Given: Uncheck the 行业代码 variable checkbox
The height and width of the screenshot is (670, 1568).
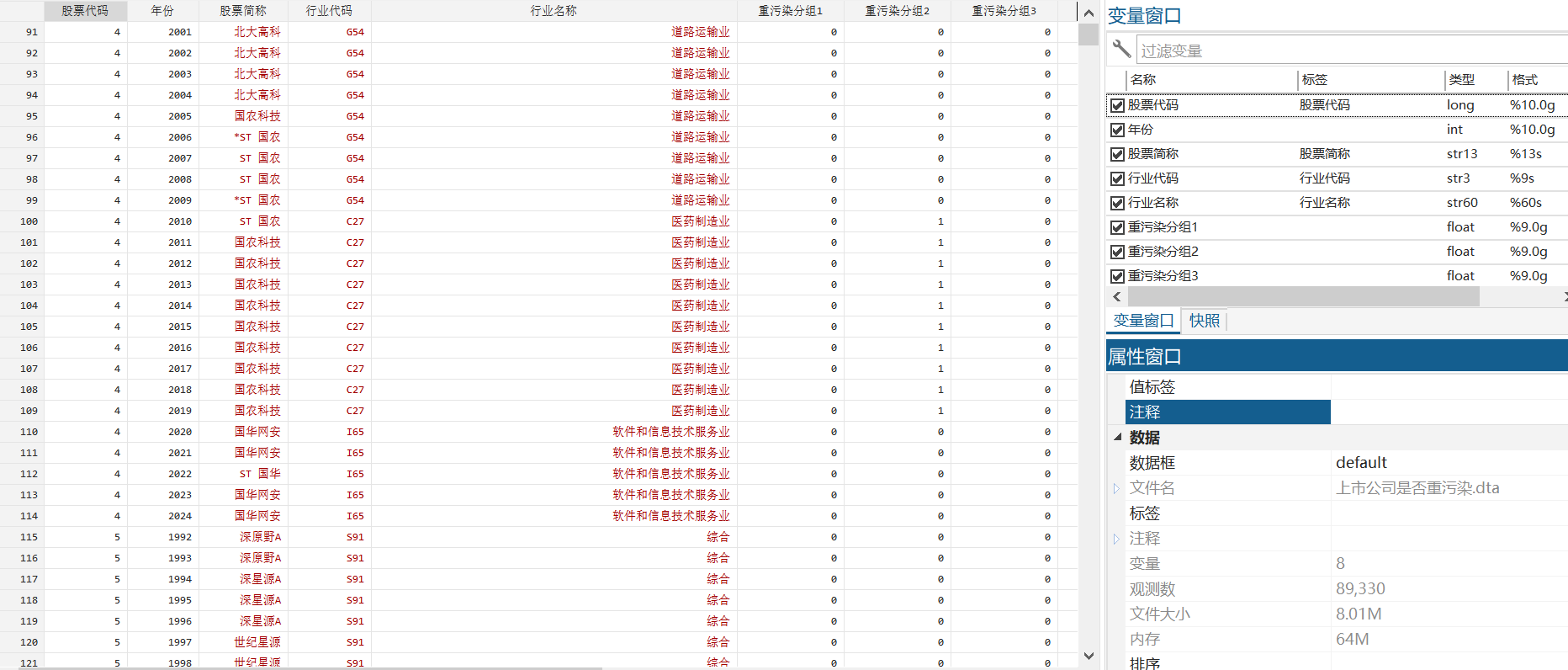Looking at the screenshot, I should click(1117, 178).
